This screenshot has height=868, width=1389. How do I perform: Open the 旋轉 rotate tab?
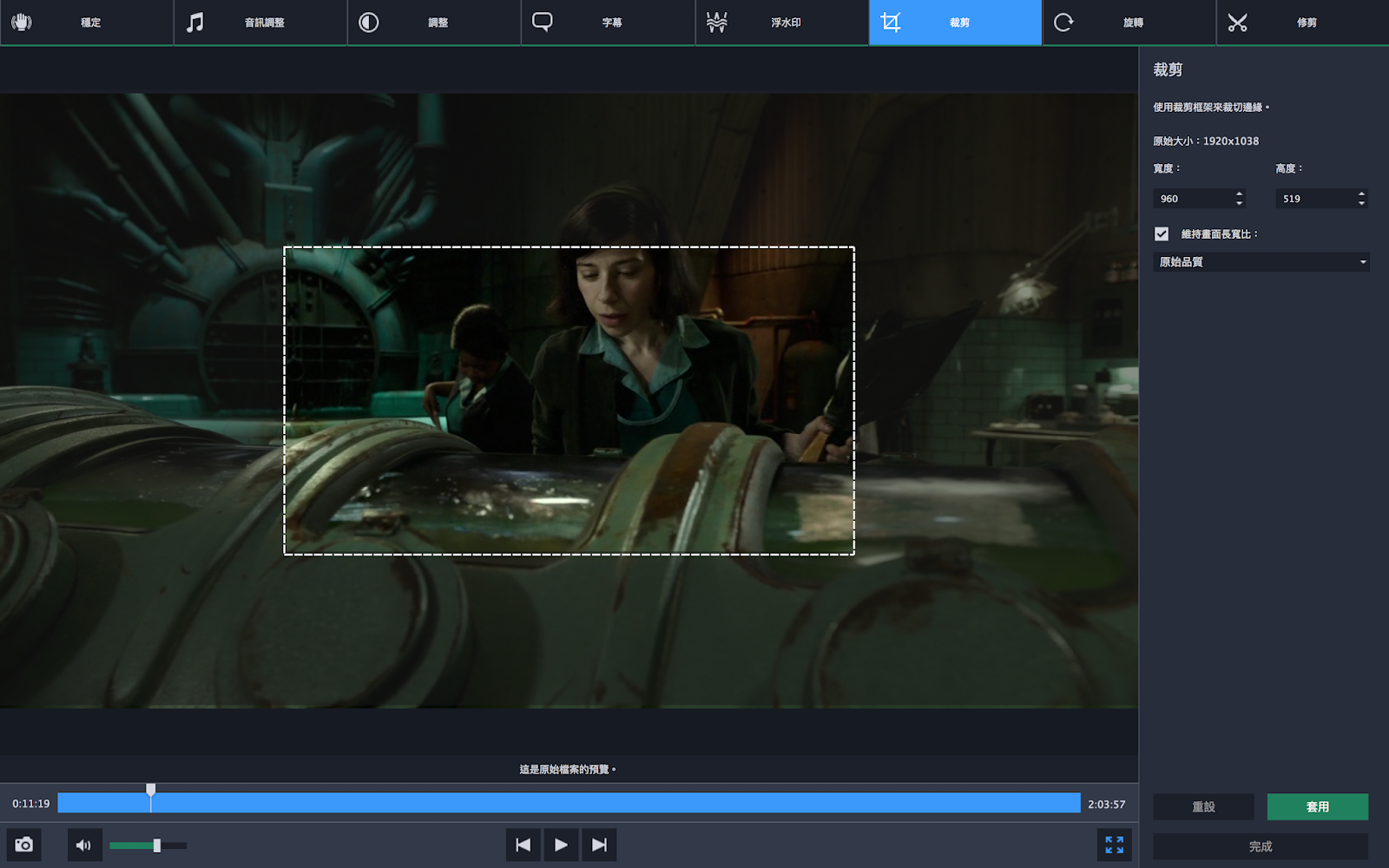1129,23
